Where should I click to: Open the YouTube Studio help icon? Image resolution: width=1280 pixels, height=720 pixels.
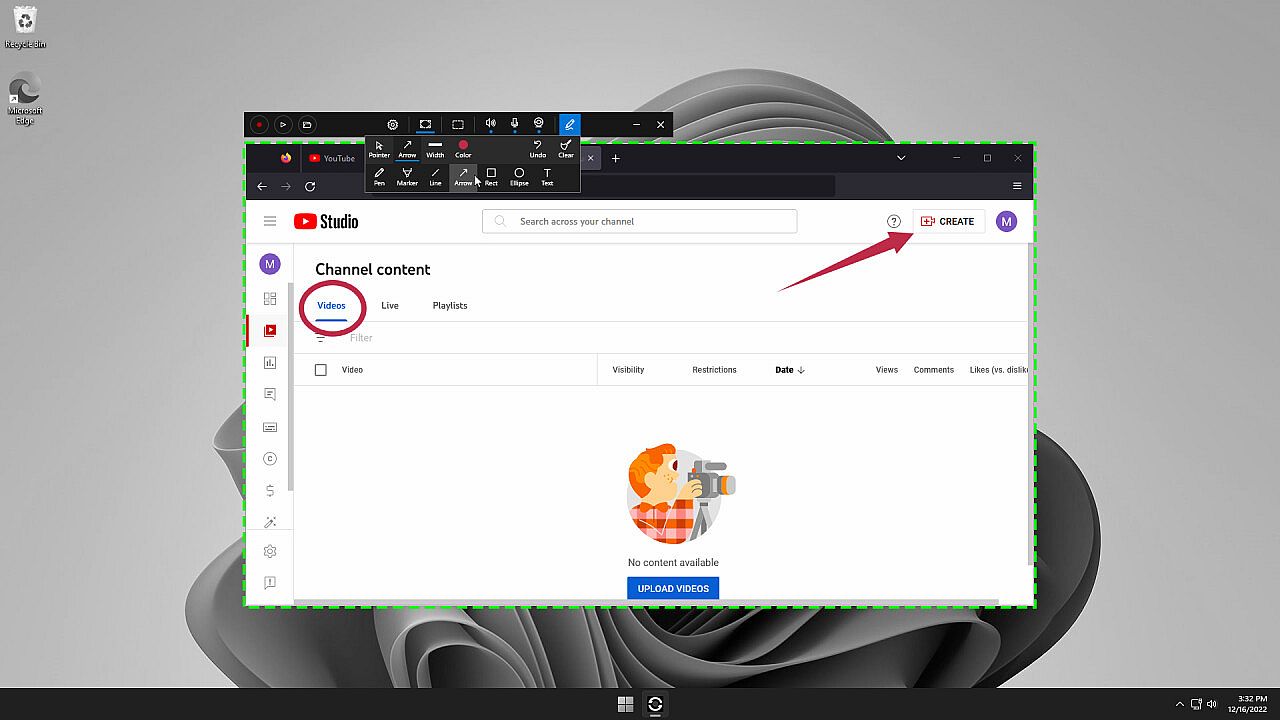(x=894, y=221)
